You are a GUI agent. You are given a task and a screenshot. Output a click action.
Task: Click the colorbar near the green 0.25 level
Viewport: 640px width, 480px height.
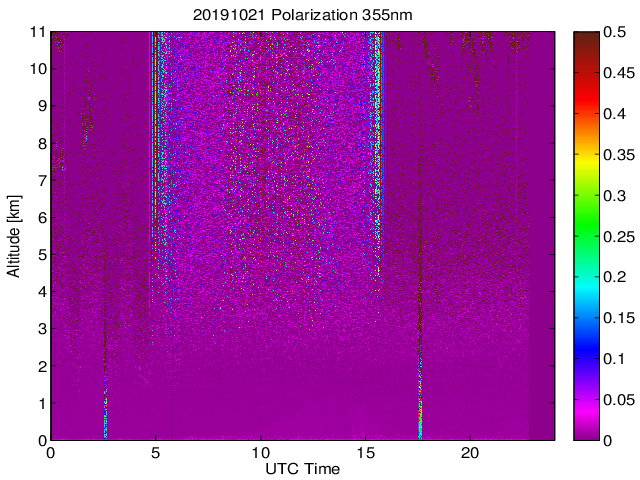tap(587, 236)
